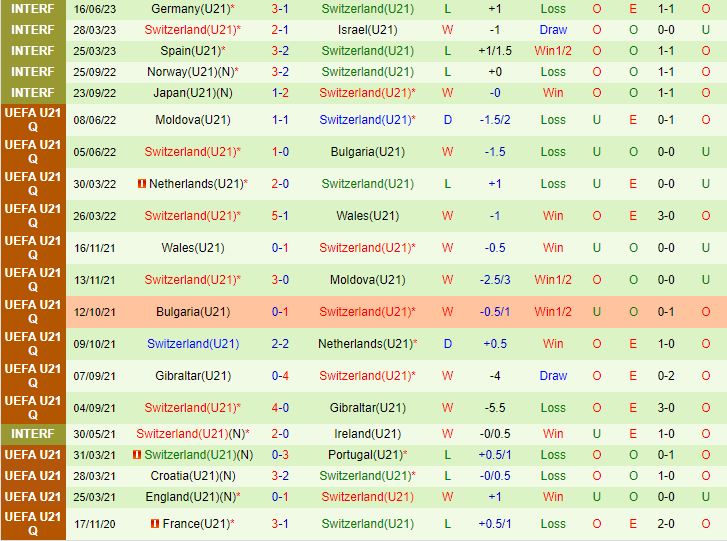The width and height of the screenshot is (727, 541).
Task: Open Israel(U21) team page
Action: point(367,30)
